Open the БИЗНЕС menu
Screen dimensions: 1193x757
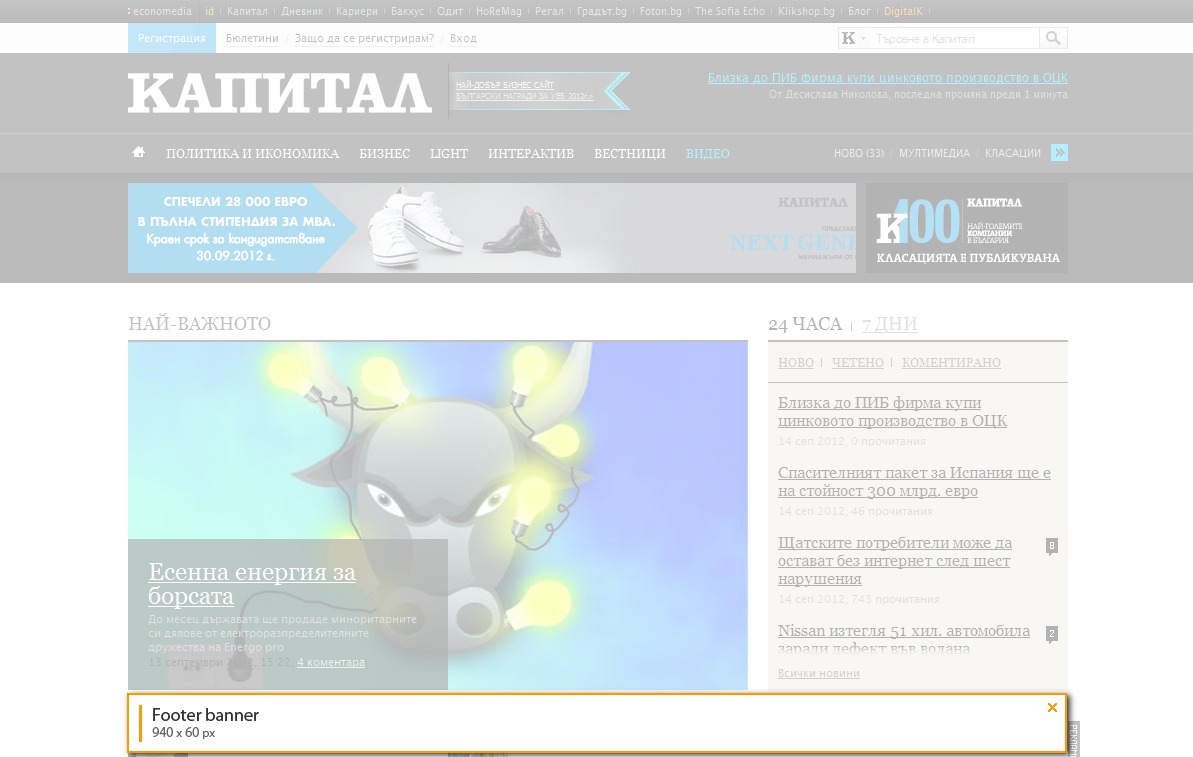384,153
